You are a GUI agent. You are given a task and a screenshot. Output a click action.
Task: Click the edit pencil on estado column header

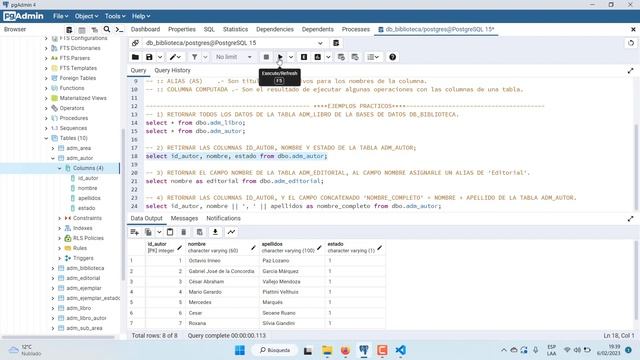(380, 248)
